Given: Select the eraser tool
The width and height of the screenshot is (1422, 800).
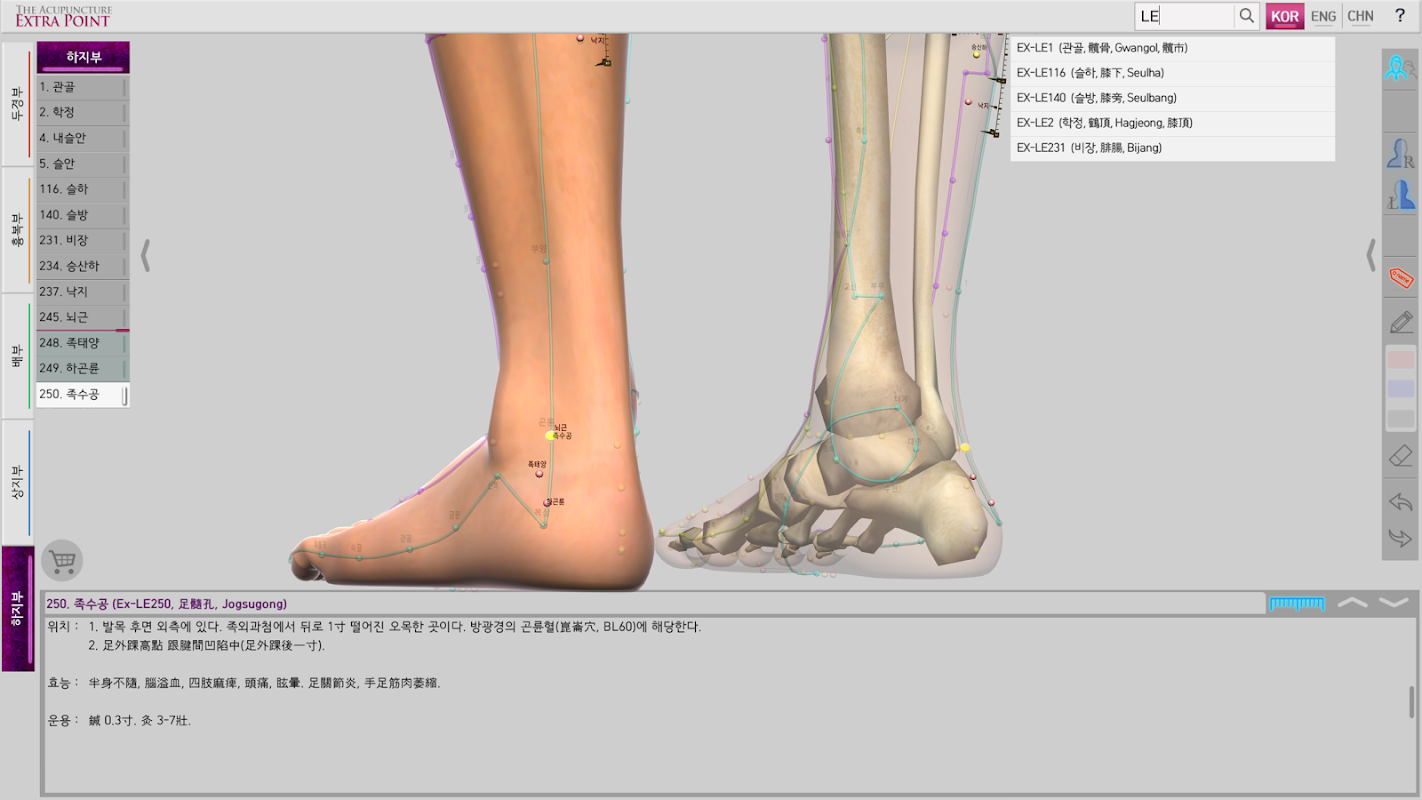Looking at the screenshot, I should click(1401, 455).
